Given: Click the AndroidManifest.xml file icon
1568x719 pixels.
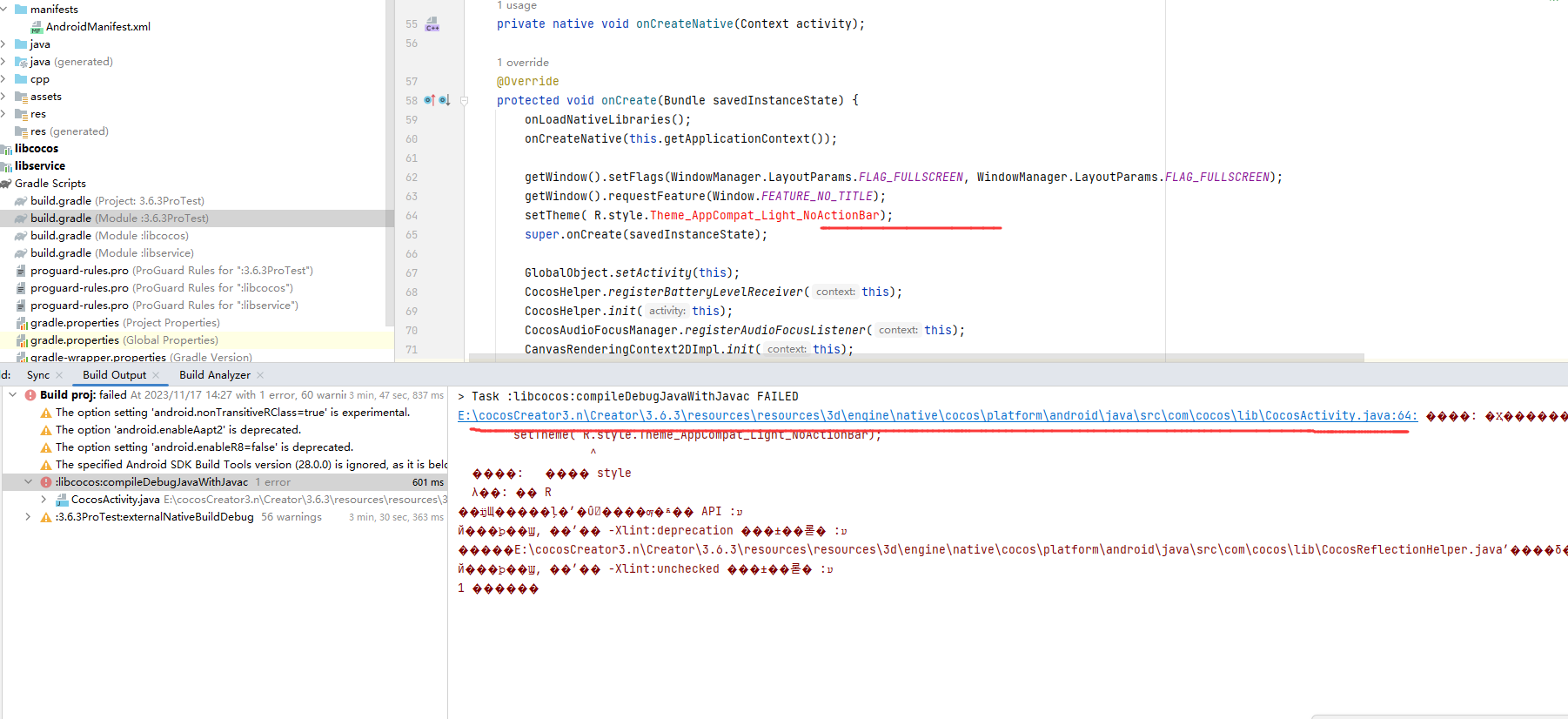Looking at the screenshot, I should 37,27.
